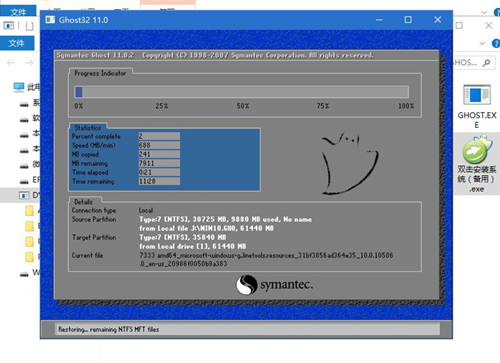The height and width of the screenshot is (363, 500).
Task: Maximize the Ghost32 11.0 window
Action: click(408, 20)
